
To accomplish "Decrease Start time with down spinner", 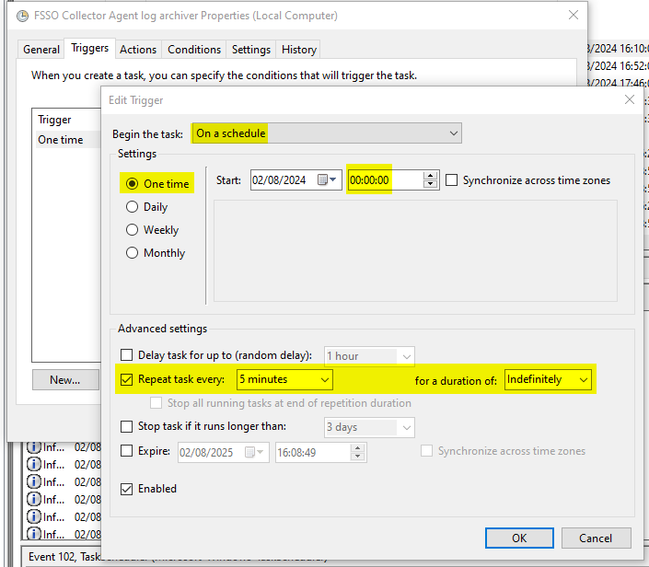I will click(x=430, y=184).
